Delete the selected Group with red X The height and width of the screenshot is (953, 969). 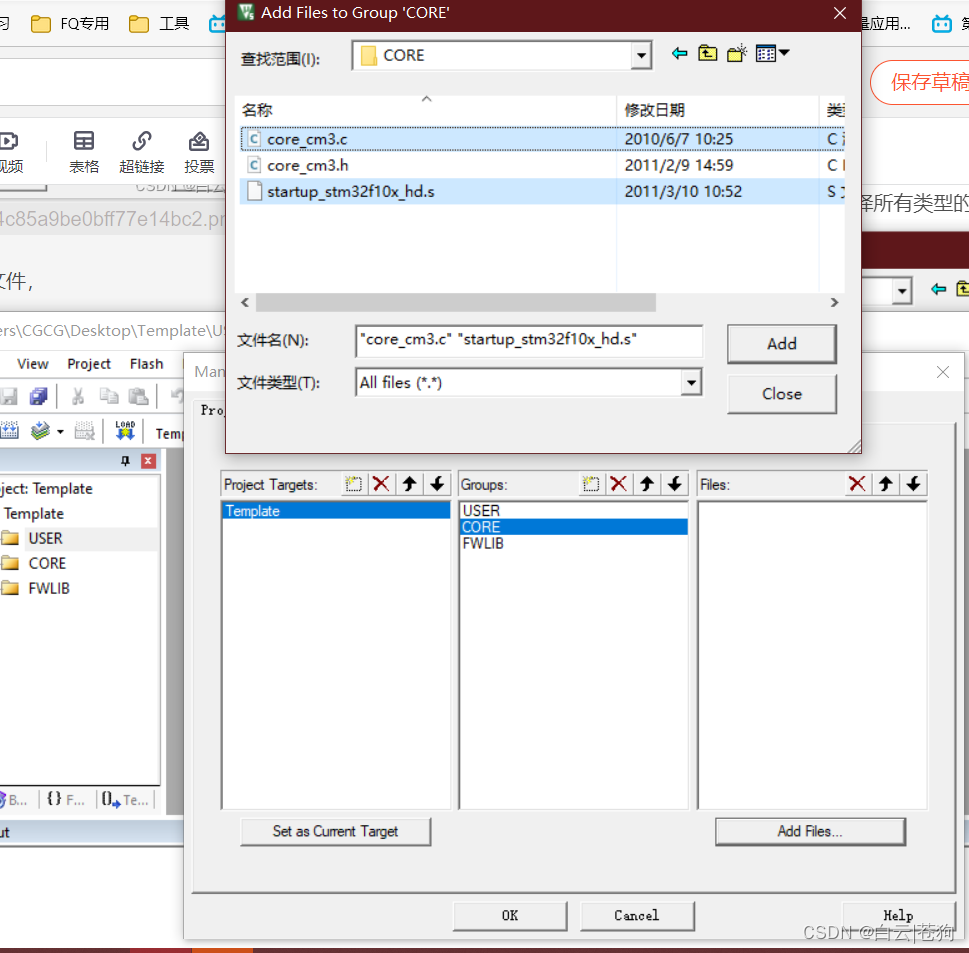tap(619, 484)
